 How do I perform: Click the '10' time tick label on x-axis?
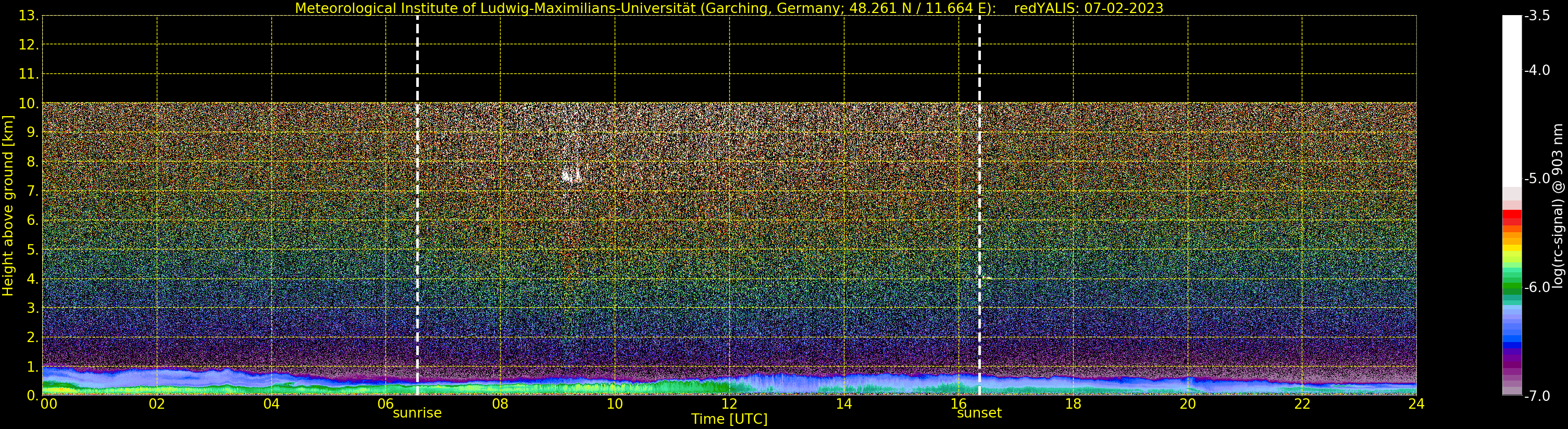[615, 404]
